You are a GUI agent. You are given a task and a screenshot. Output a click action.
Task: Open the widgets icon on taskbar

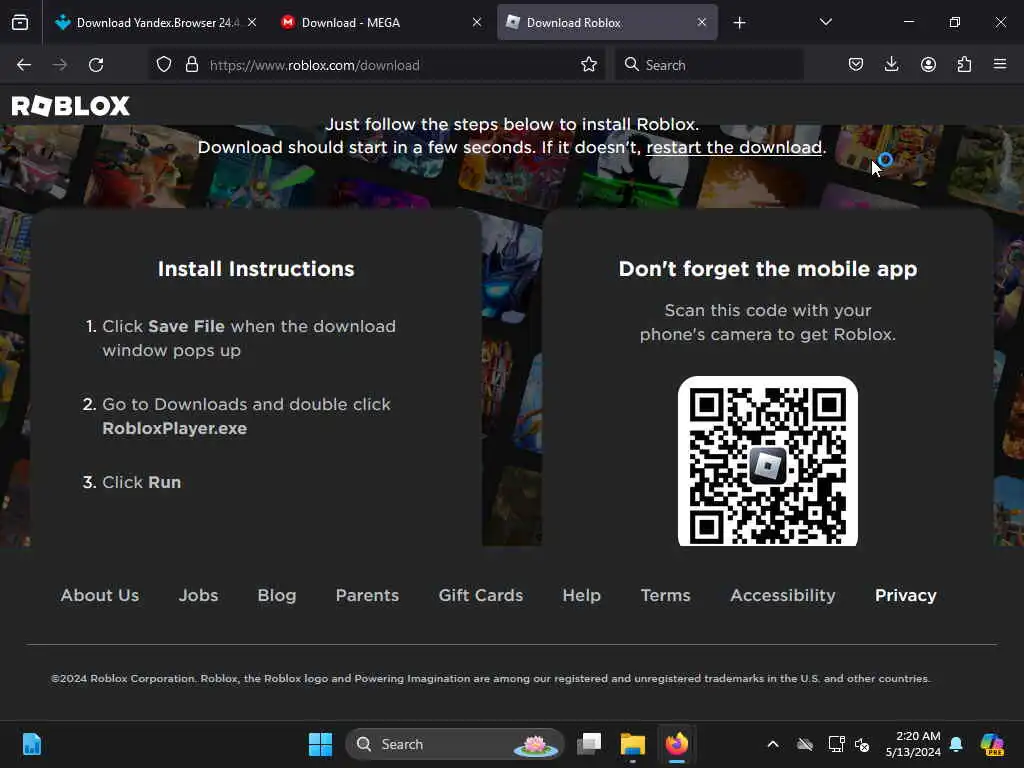(x=31, y=744)
